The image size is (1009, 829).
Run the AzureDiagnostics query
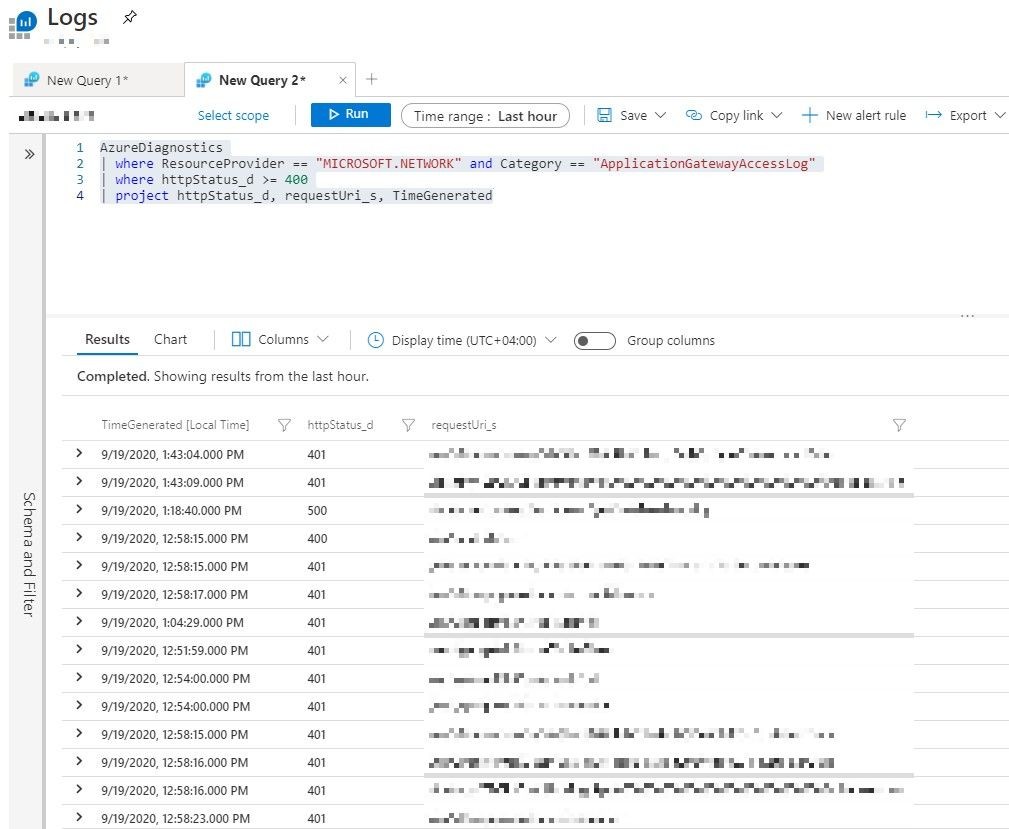(350, 114)
